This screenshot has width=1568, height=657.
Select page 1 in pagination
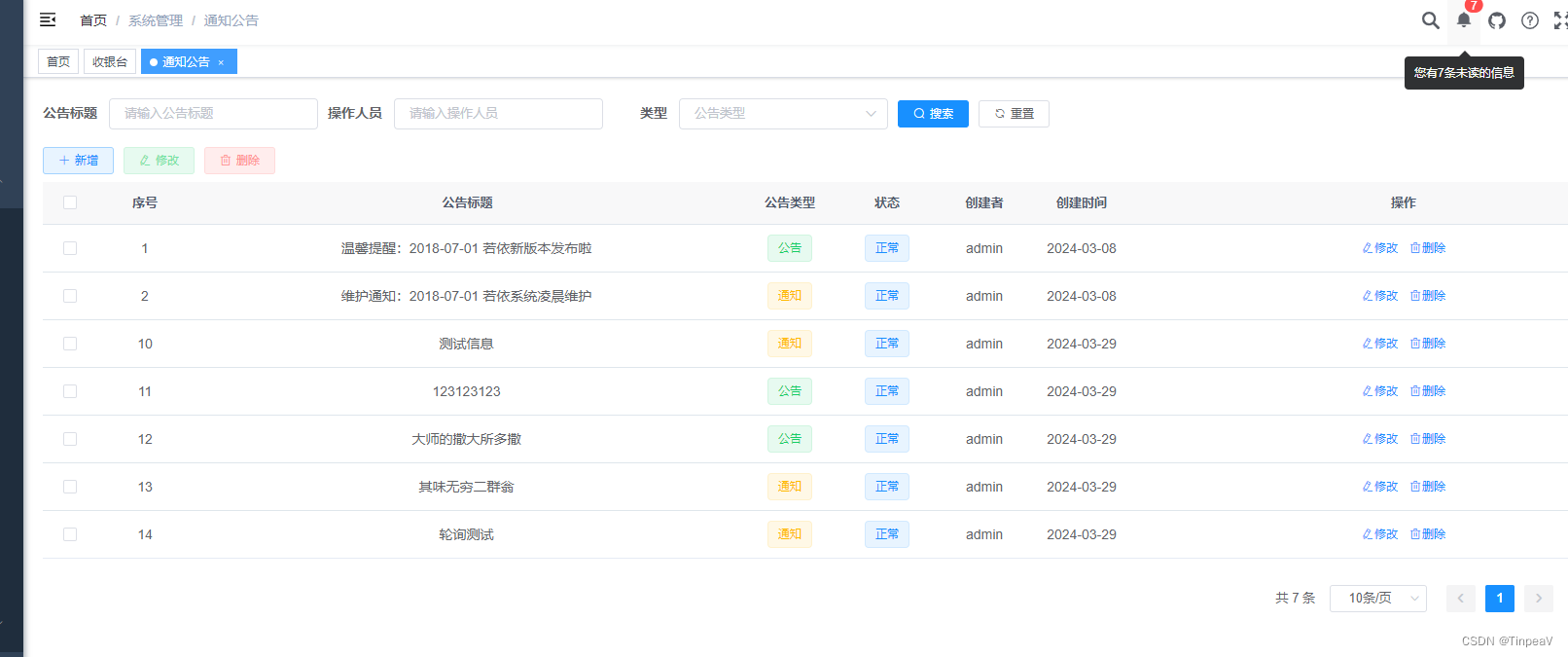tap(1500, 599)
